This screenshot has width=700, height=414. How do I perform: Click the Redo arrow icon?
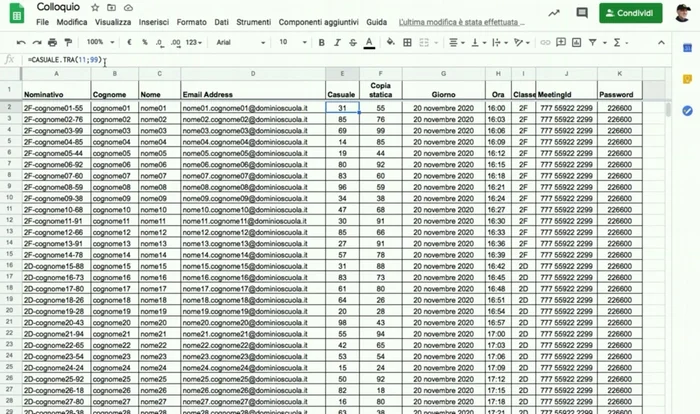pyautogui.click(x=37, y=42)
